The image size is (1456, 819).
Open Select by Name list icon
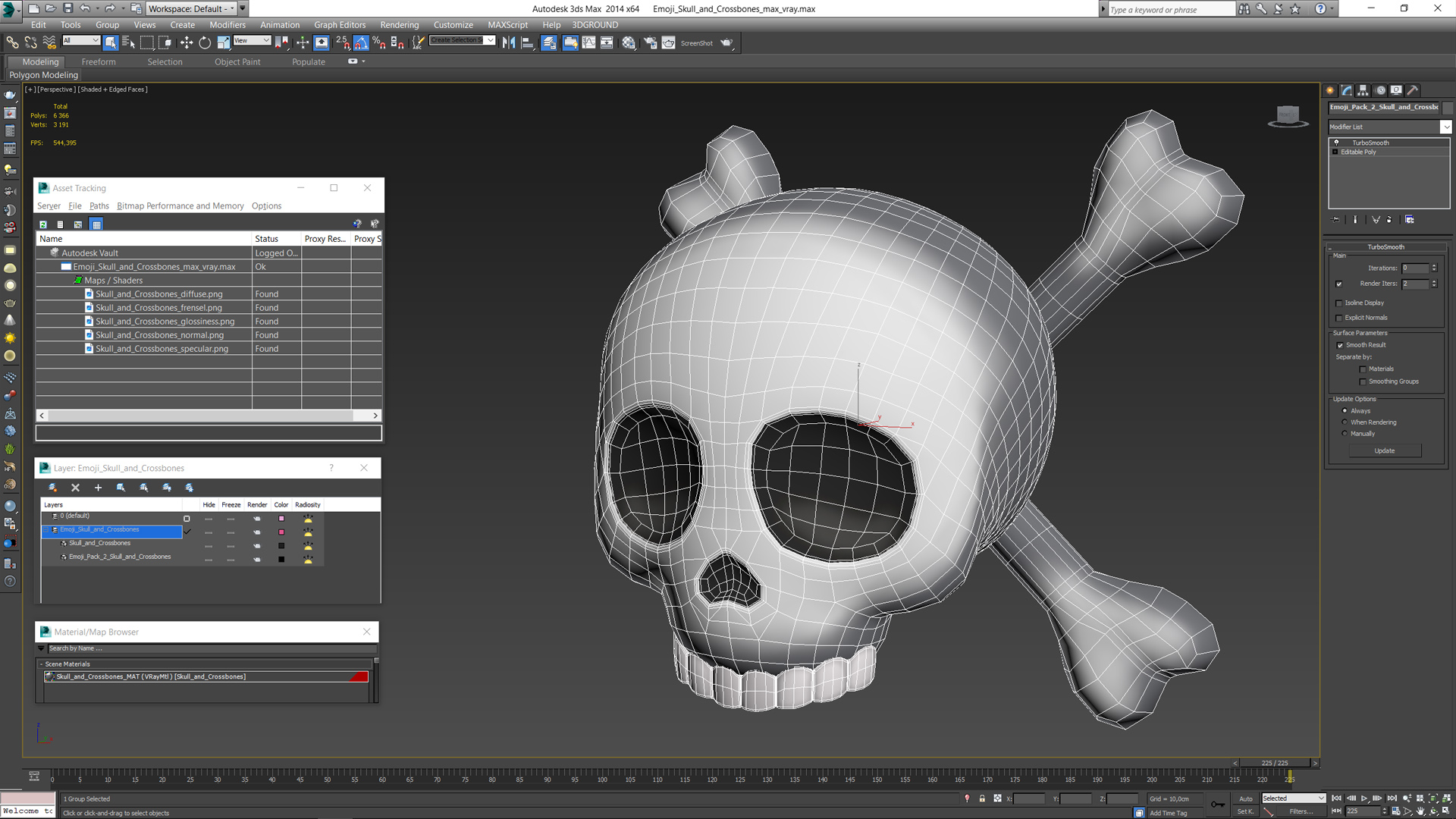click(x=128, y=42)
